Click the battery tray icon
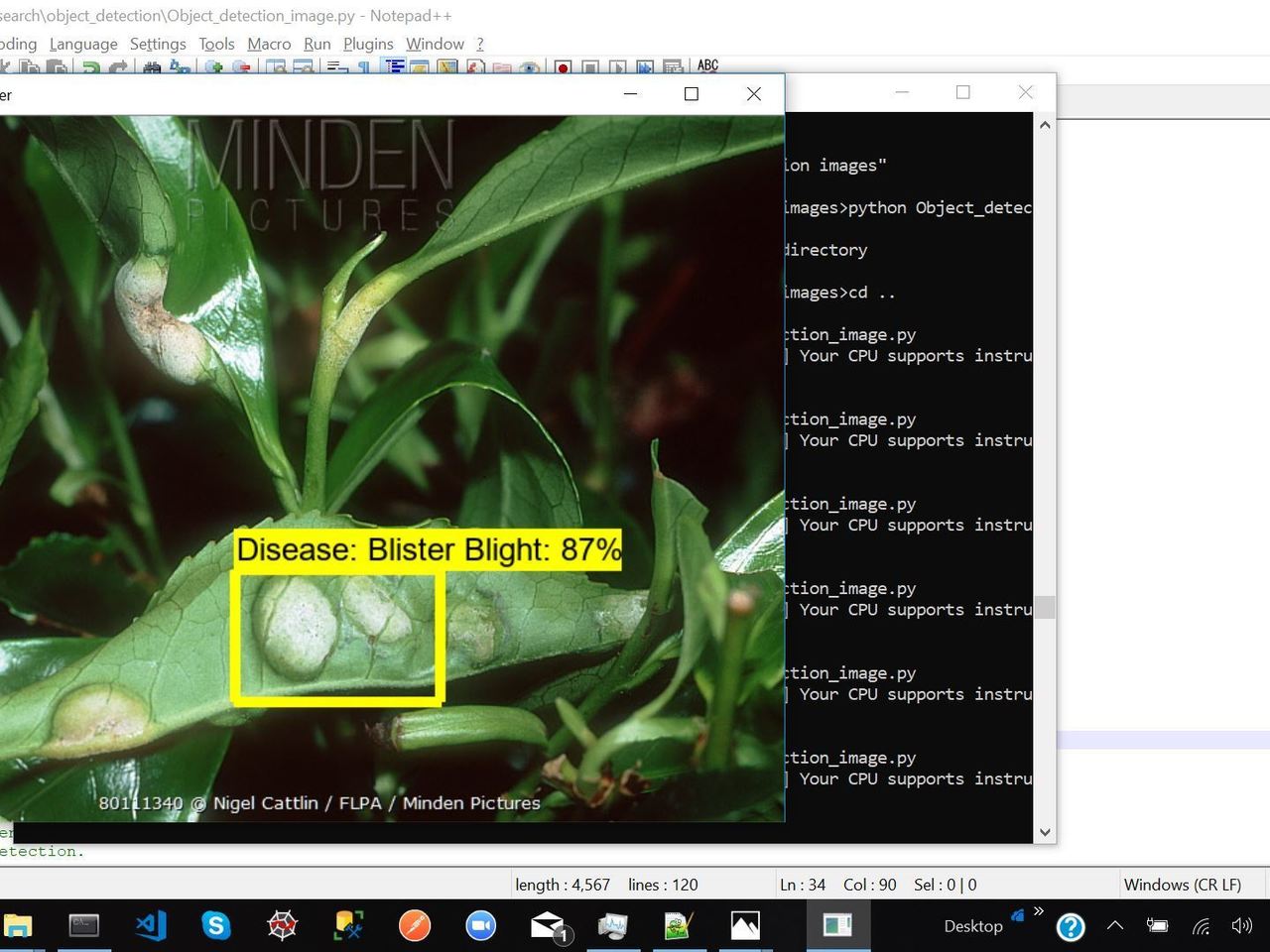Screen dimensions: 1270x952 (1158, 926)
